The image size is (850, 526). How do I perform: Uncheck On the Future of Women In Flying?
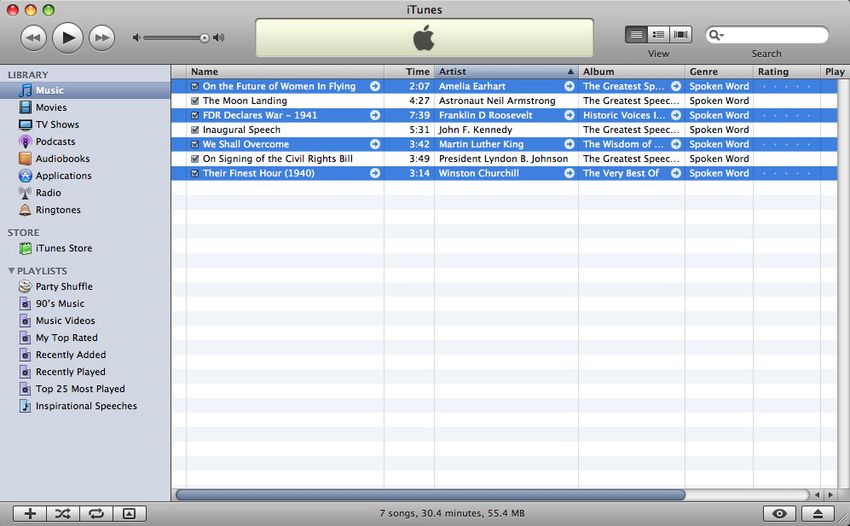point(195,86)
